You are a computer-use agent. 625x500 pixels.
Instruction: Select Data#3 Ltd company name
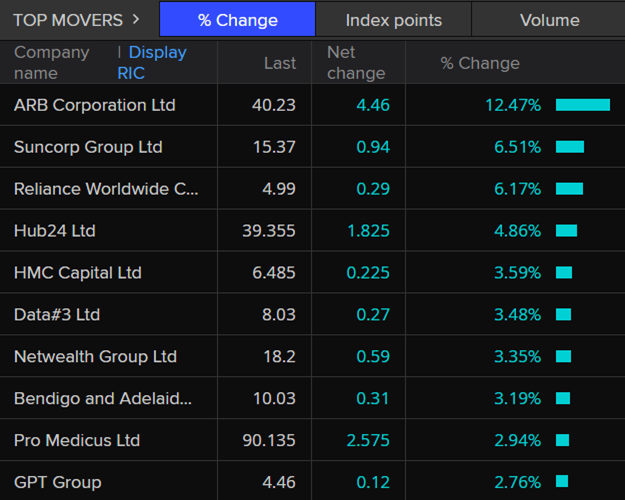click(x=57, y=315)
